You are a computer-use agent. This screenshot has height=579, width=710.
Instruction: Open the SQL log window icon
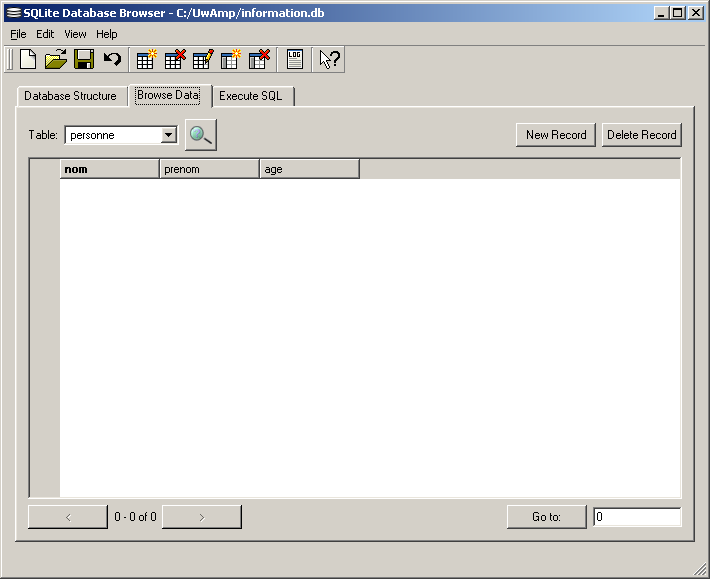tap(294, 60)
